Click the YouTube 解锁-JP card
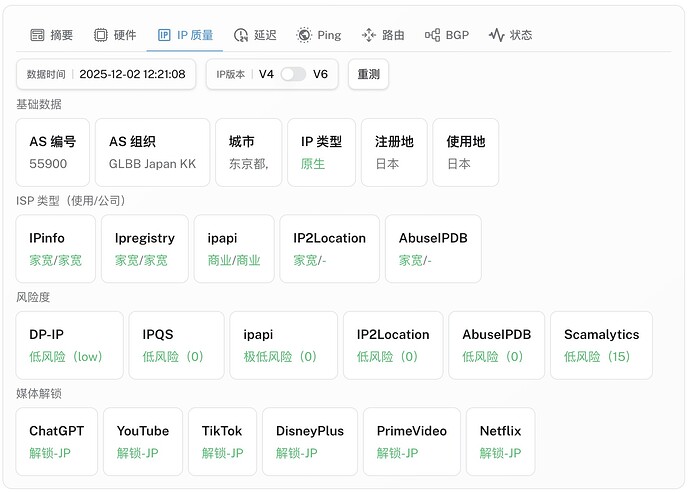Image resolution: width=690 pixels, height=493 pixels. click(143, 441)
